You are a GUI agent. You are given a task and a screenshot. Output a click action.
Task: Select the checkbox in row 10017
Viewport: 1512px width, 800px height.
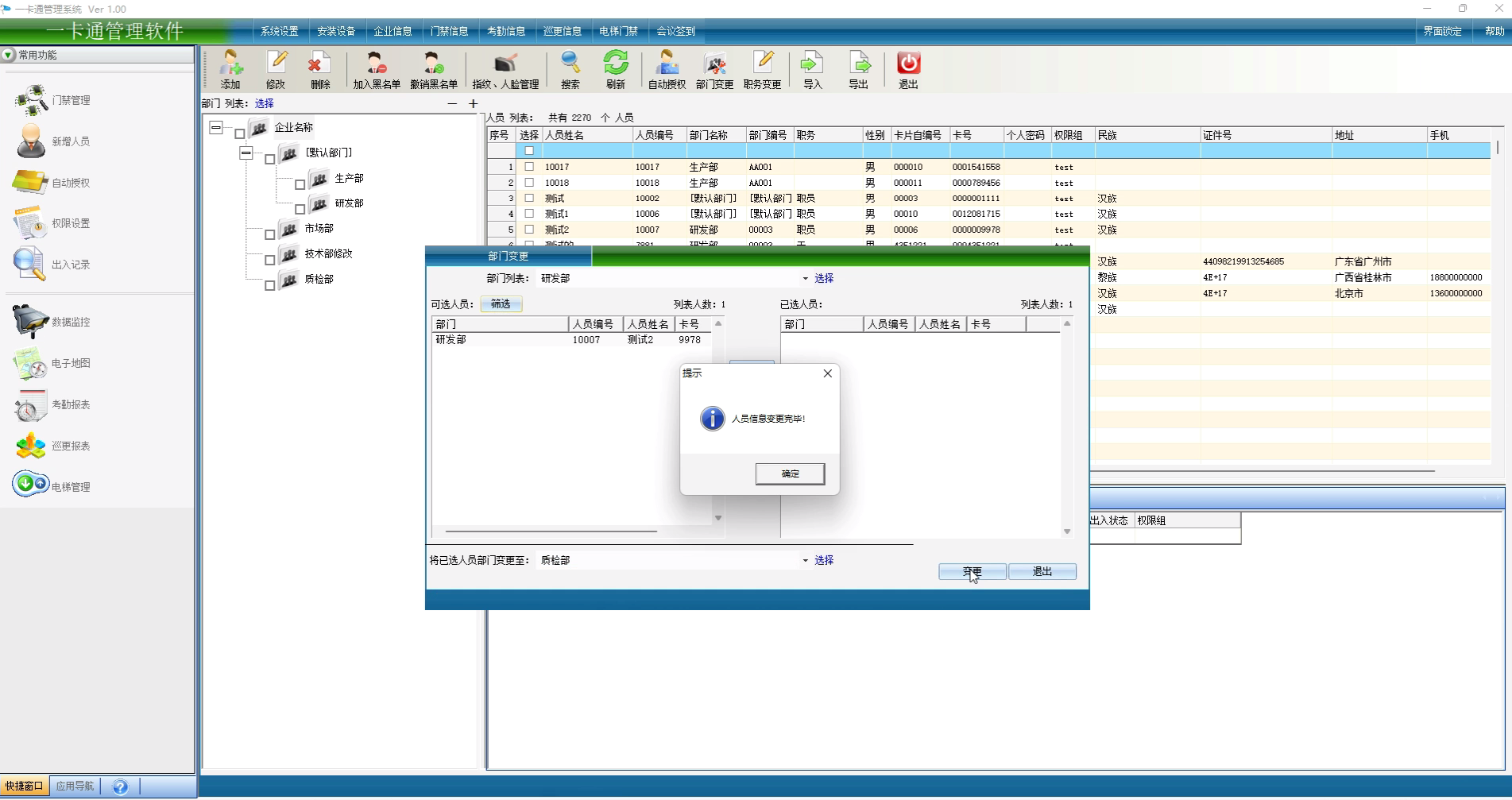[x=529, y=167]
